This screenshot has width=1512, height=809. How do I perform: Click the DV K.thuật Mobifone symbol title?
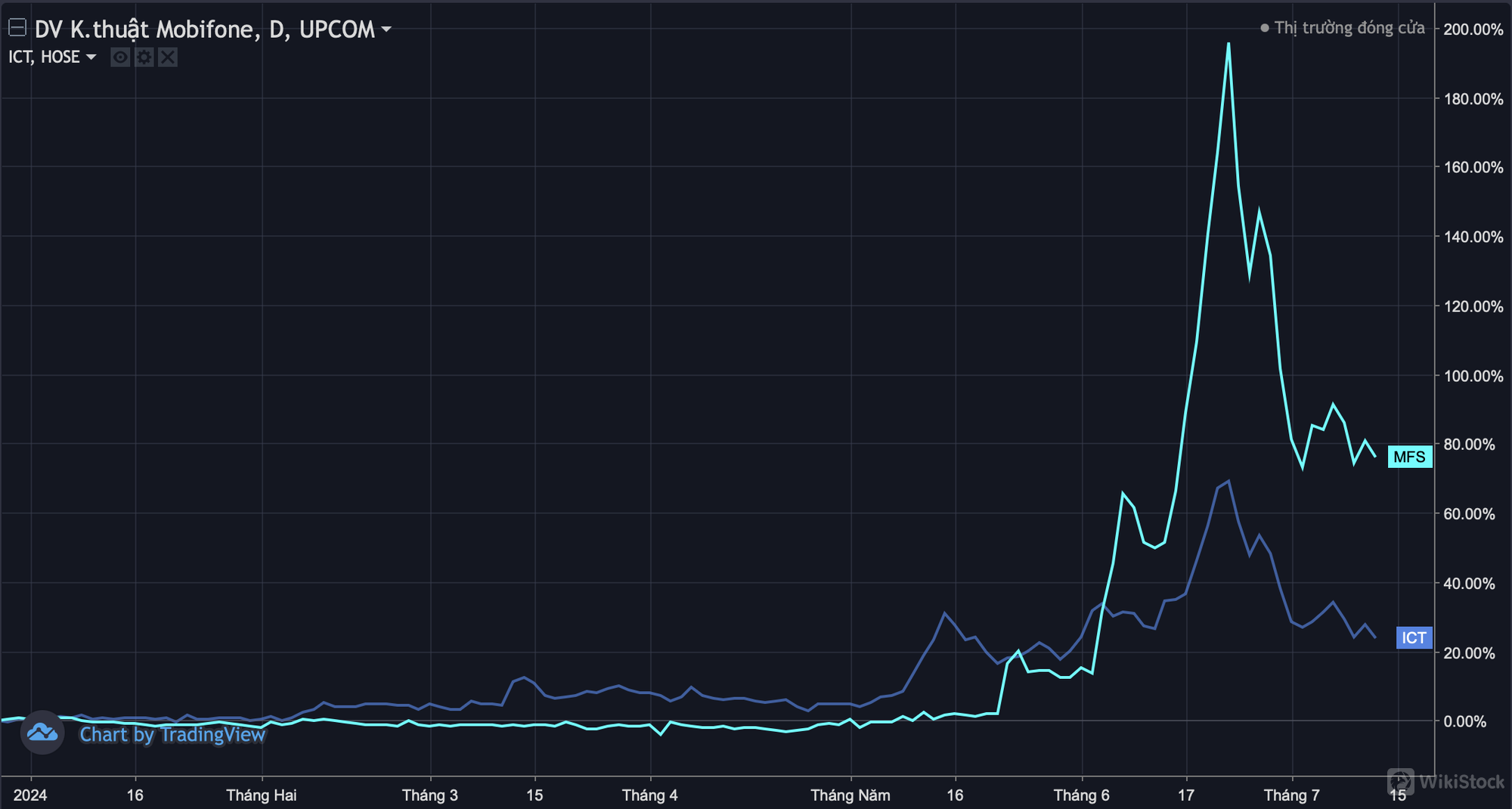point(204,29)
